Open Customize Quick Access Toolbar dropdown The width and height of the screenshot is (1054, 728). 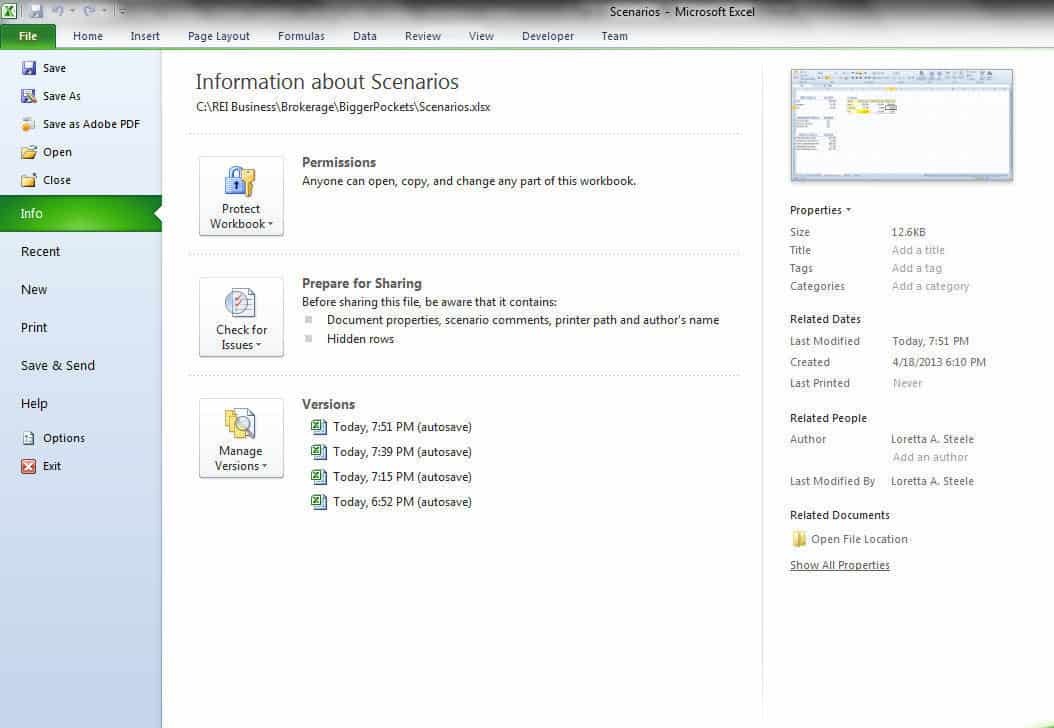pyautogui.click(x=122, y=11)
